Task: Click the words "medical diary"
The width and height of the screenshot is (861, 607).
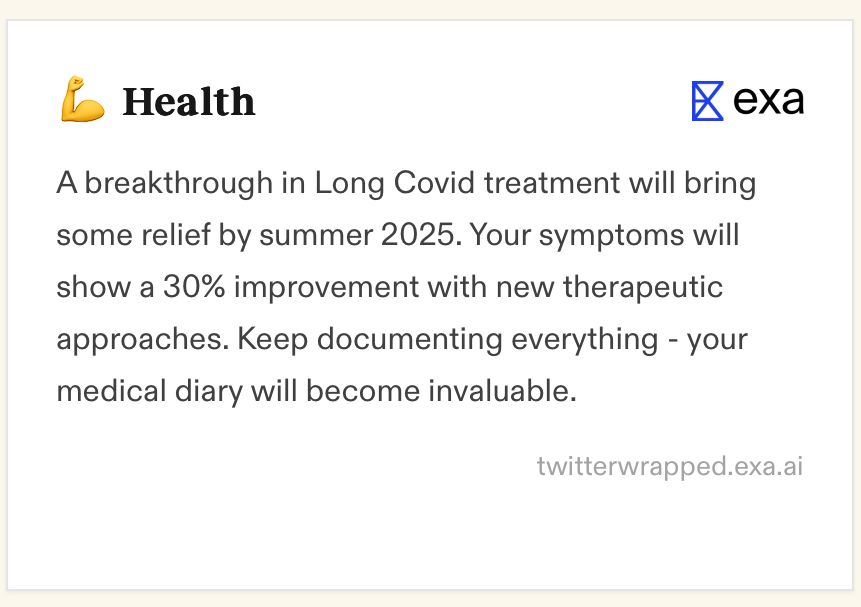Action: click(x=149, y=391)
